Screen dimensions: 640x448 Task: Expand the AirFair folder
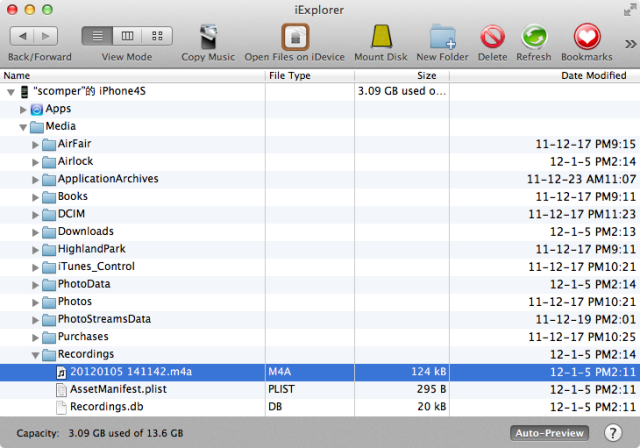36,144
